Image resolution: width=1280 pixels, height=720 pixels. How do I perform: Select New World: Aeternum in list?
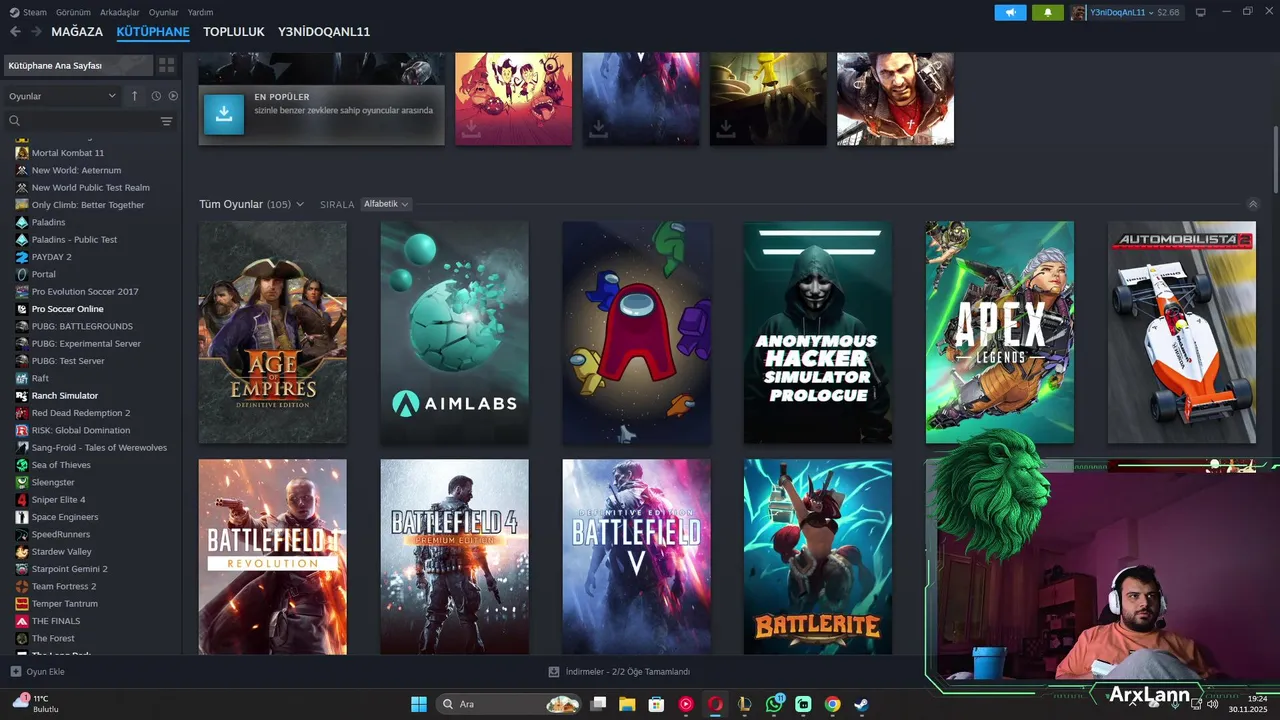(x=76, y=170)
